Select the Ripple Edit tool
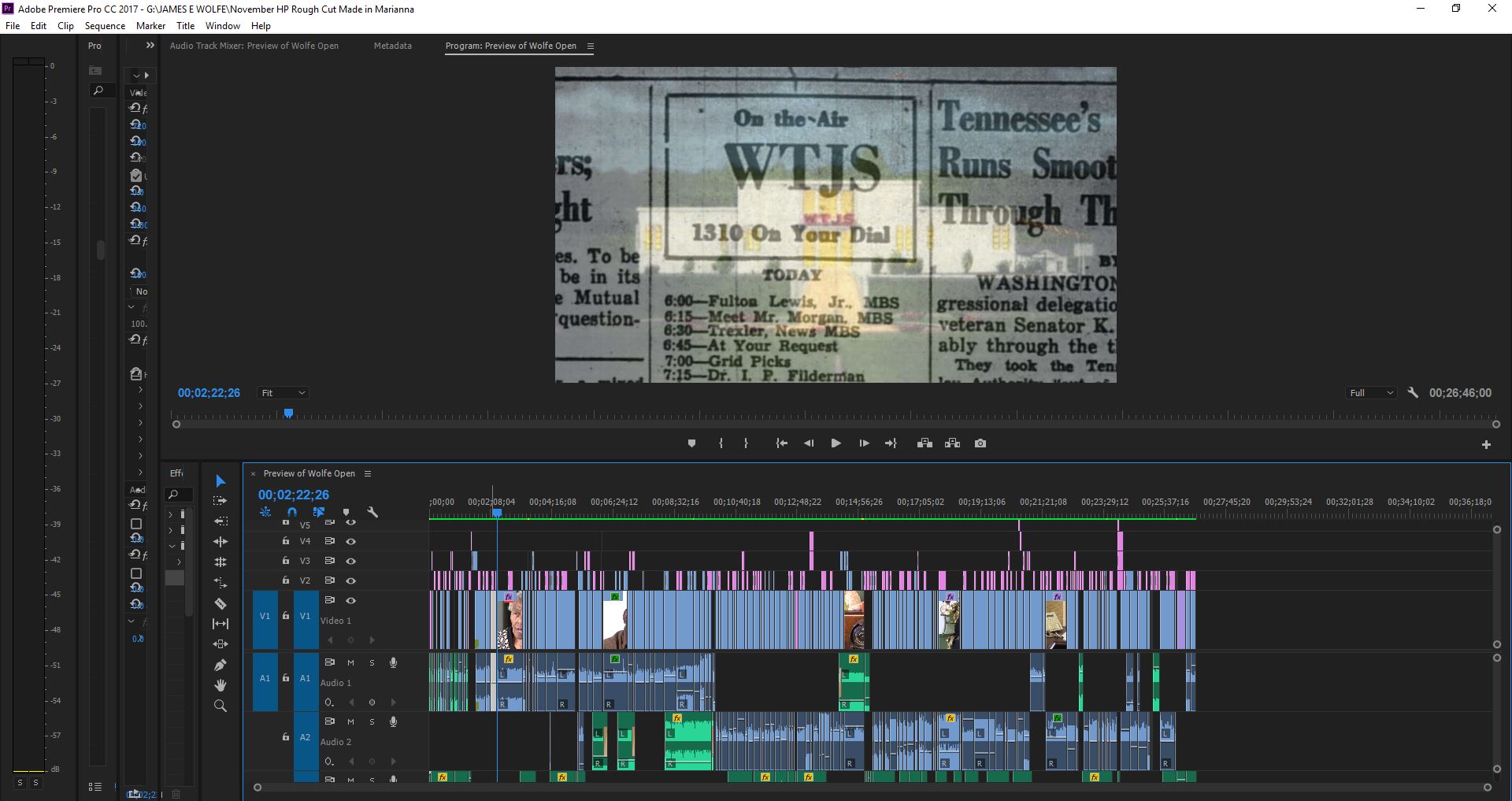 [x=220, y=542]
